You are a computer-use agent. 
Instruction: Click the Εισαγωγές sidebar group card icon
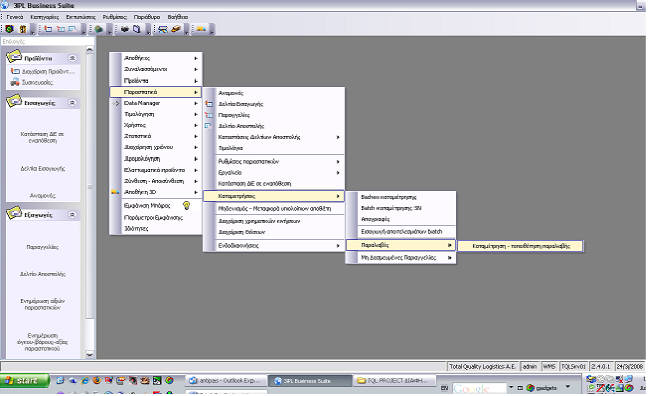point(14,101)
